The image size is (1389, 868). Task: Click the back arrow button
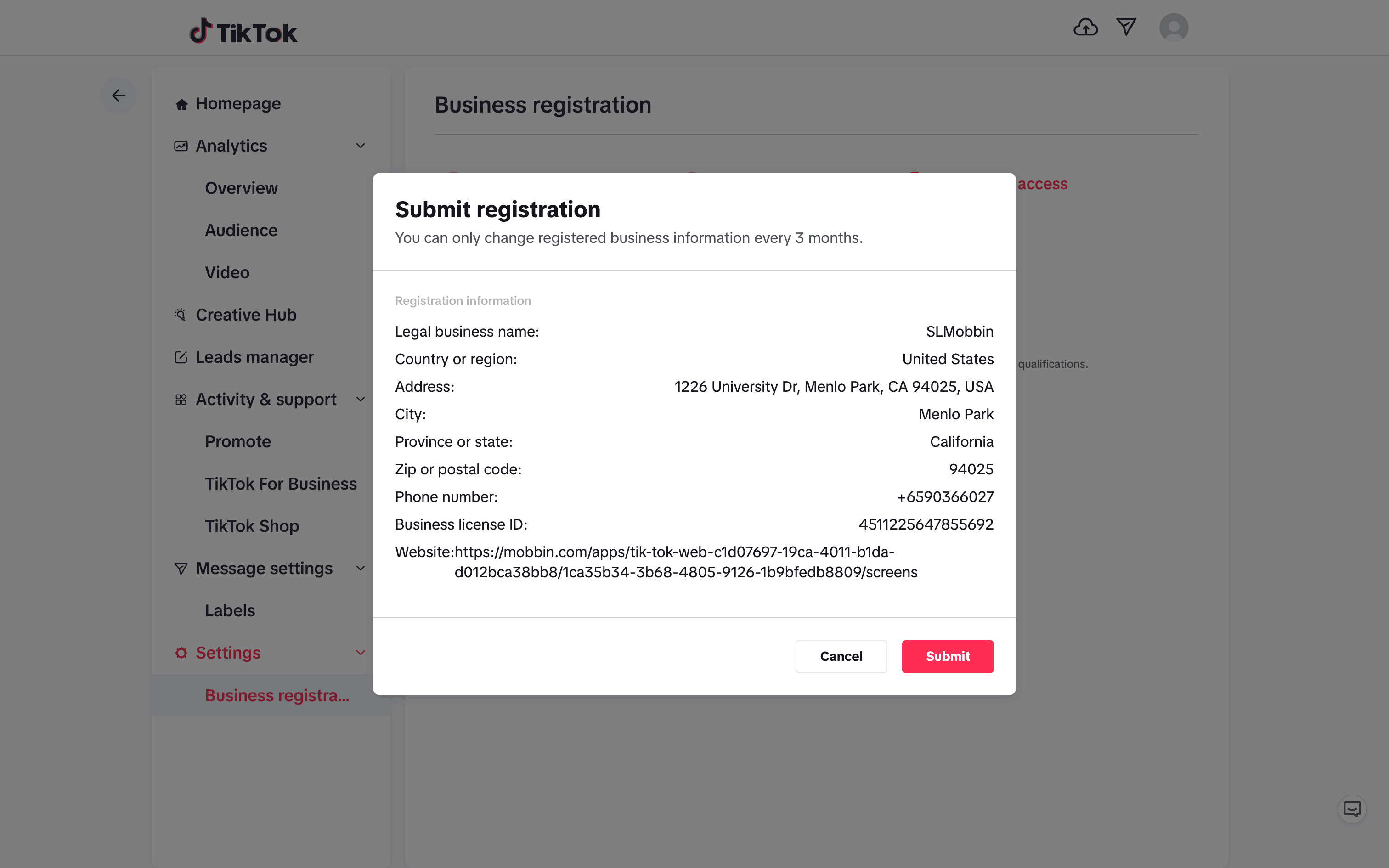tap(119, 96)
